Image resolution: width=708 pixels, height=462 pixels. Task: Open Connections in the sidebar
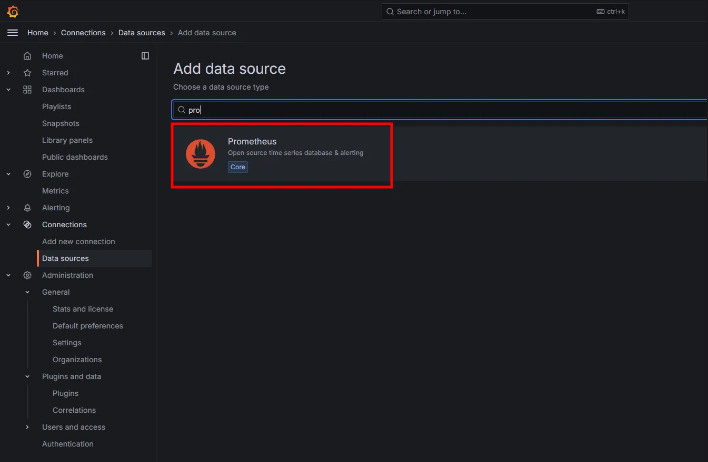[x=64, y=224]
